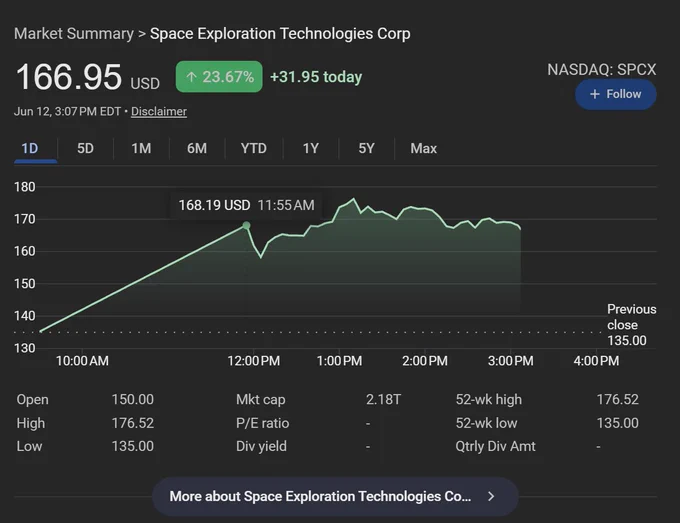
Task: Select the 6M time range tab
Action: (x=197, y=149)
